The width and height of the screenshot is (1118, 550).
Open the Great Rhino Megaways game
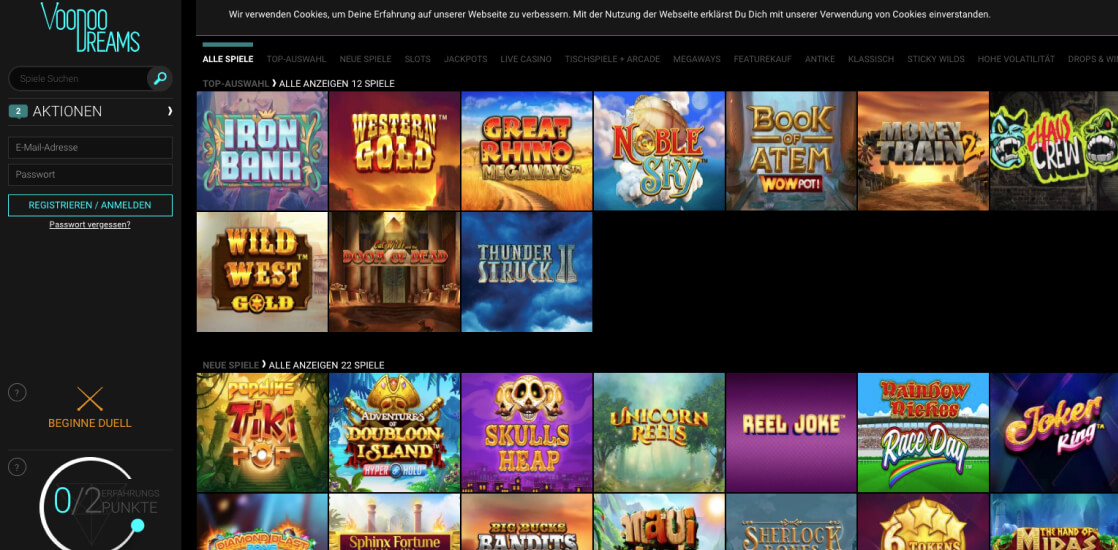tap(527, 151)
